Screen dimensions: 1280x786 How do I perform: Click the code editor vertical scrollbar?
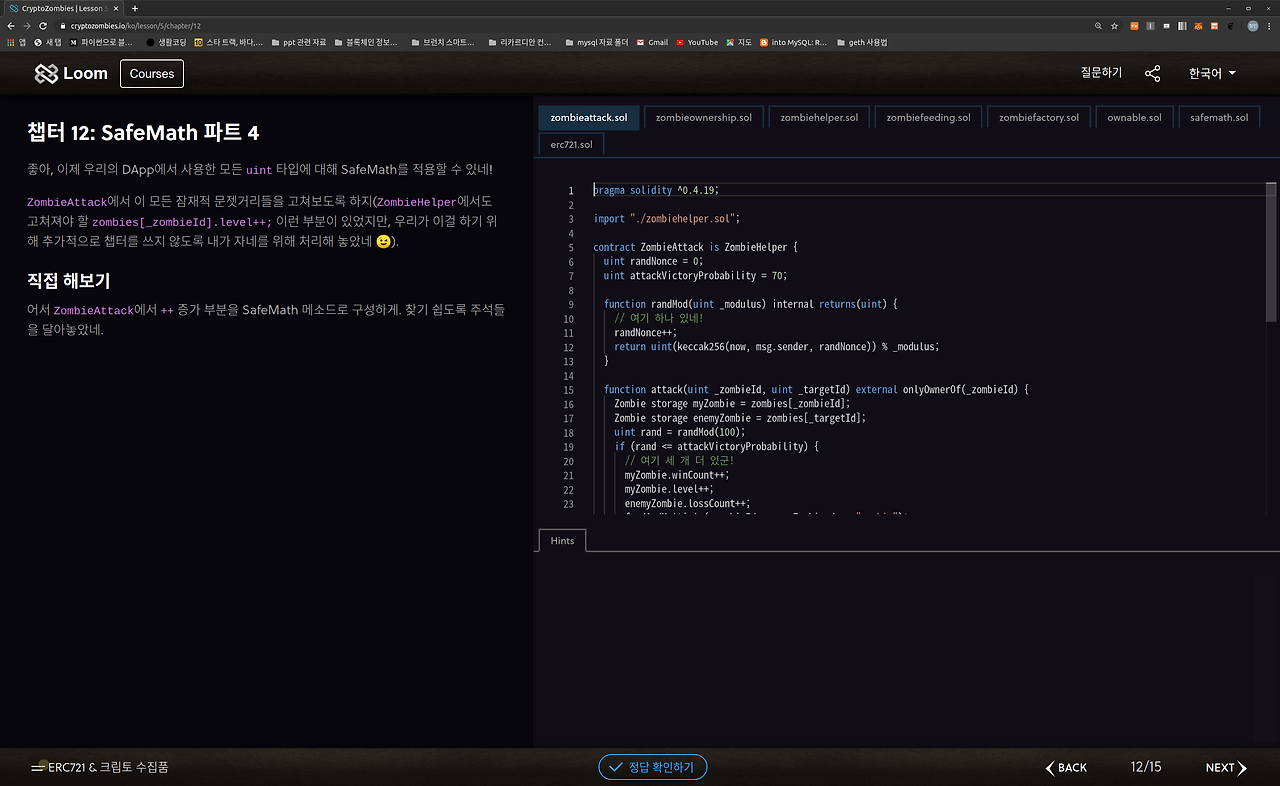pyautogui.click(x=1271, y=252)
